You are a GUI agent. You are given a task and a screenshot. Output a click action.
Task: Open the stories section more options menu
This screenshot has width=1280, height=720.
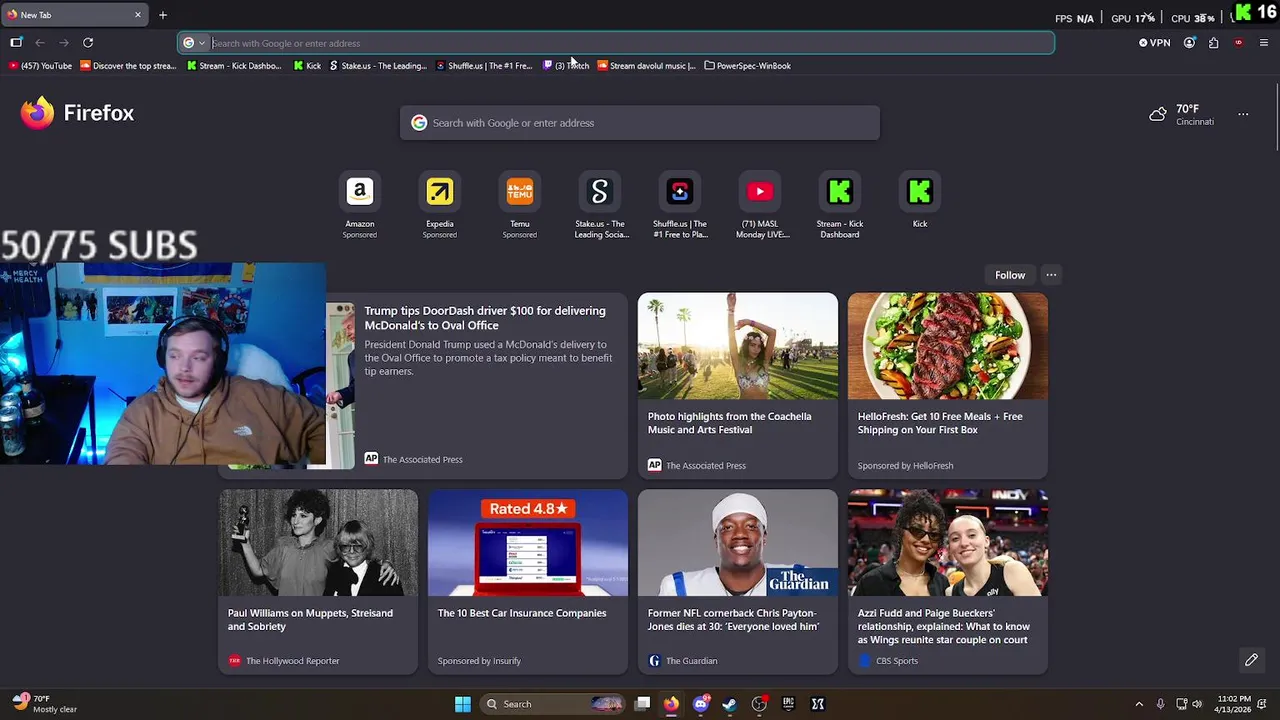coord(1051,275)
